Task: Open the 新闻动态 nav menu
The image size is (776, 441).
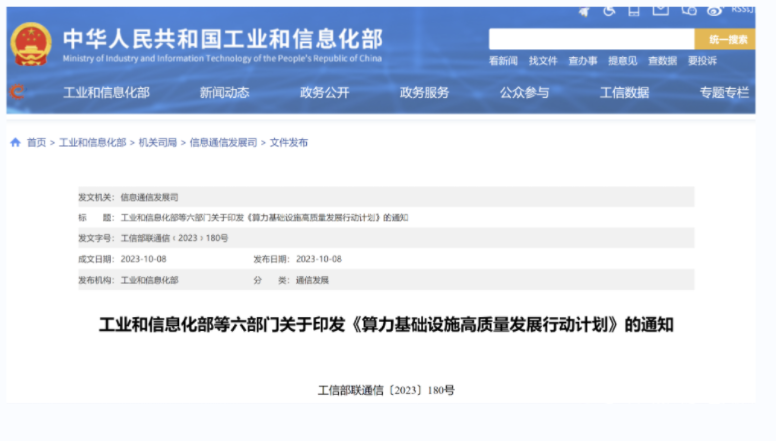Action: pyautogui.click(x=225, y=93)
